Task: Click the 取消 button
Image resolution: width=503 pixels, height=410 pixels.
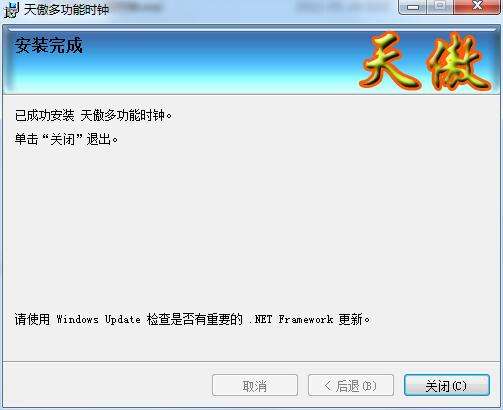Action: [255, 385]
